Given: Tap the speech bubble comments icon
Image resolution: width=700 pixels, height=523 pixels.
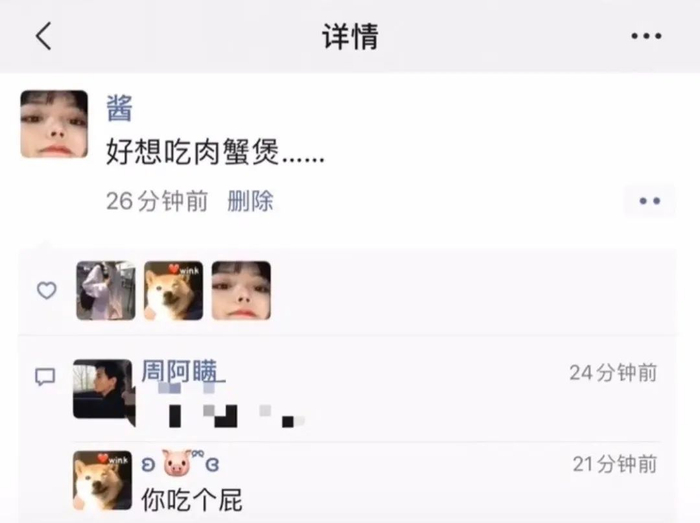Looking at the screenshot, I should pyautogui.click(x=45, y=377).
